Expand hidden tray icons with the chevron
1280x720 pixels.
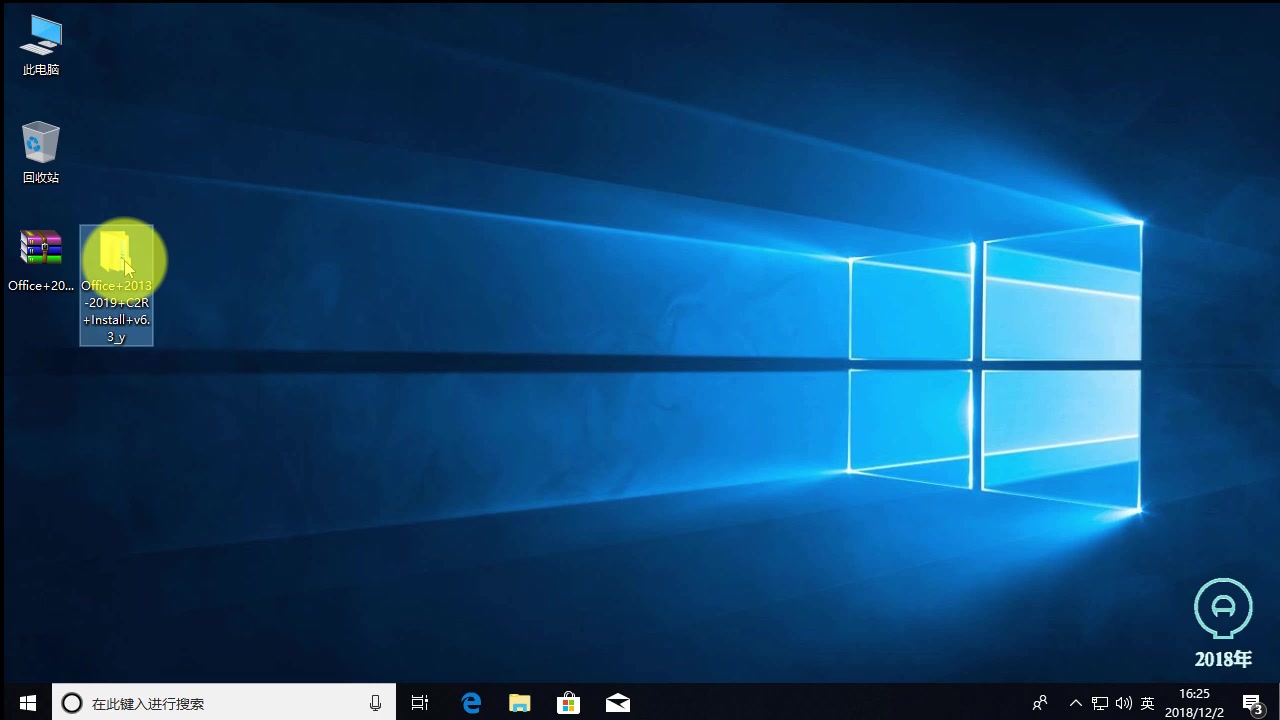(x=1075, y=703)
